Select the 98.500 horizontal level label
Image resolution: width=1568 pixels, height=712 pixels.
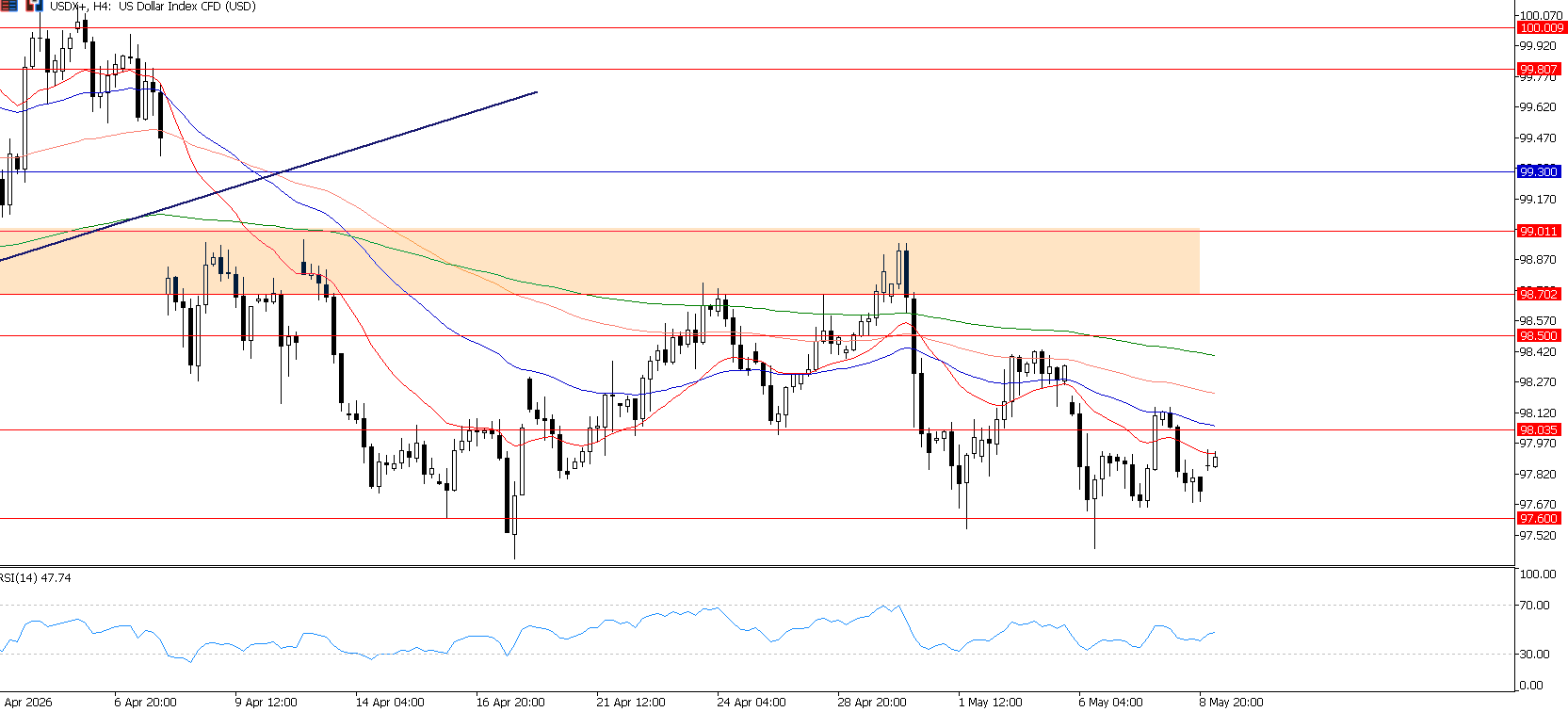click(1539, 335)
